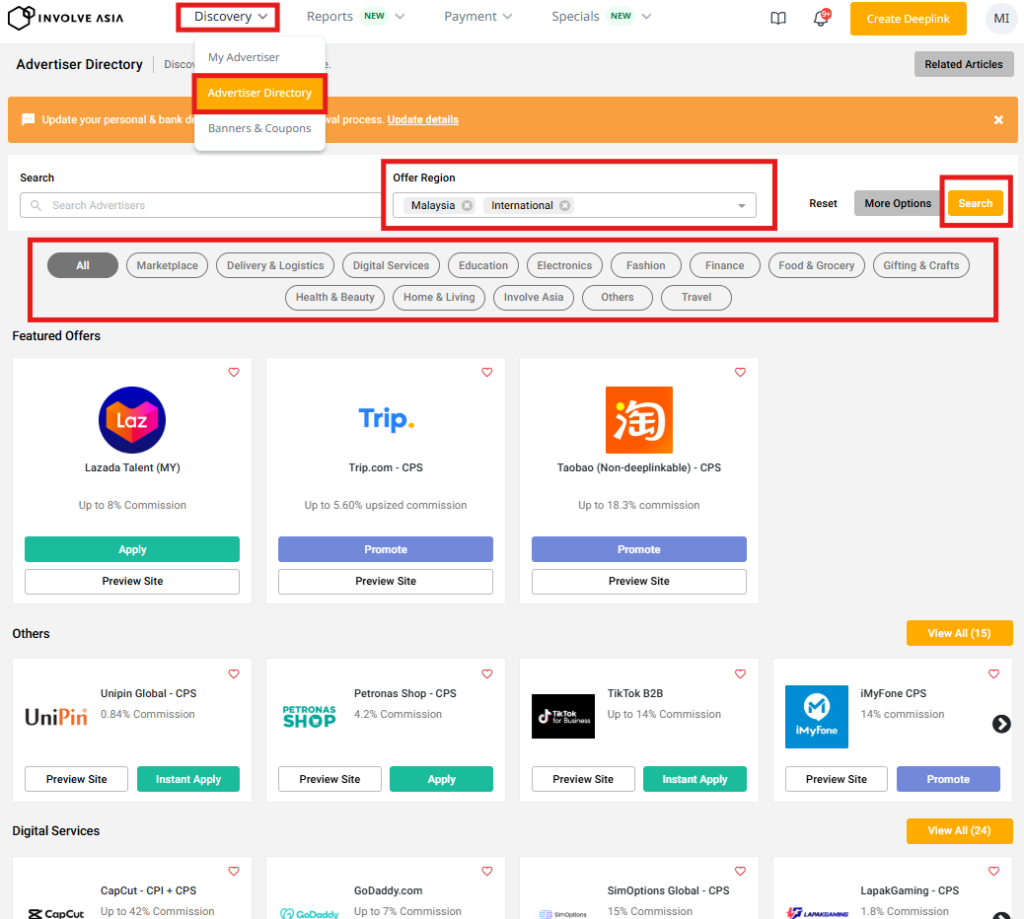Click the book guide icon in header
The width and height of the screenshot is (1024, 919).
click(778, 18)
